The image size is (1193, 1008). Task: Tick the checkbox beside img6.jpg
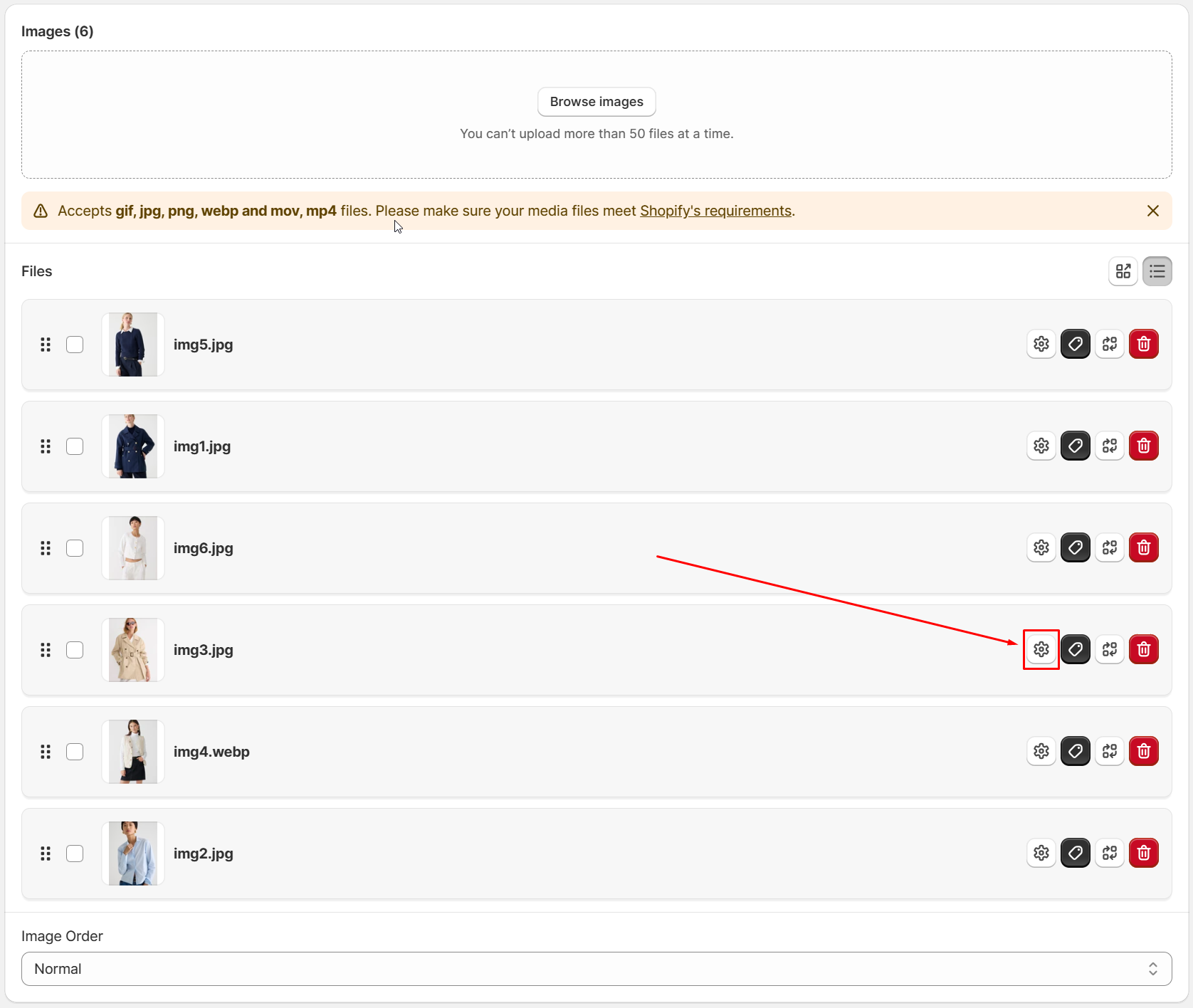(75, 548)
